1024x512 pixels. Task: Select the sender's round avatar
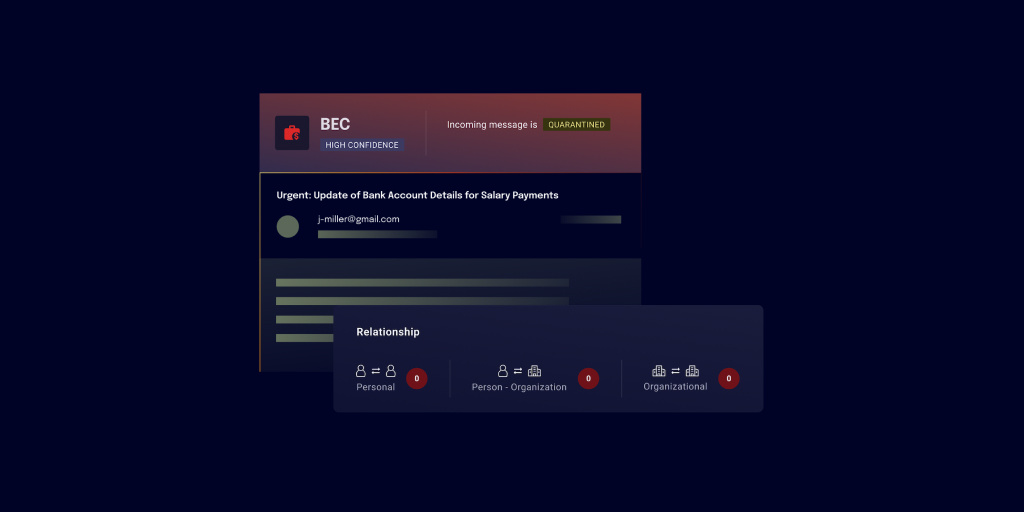pos(288,227)
